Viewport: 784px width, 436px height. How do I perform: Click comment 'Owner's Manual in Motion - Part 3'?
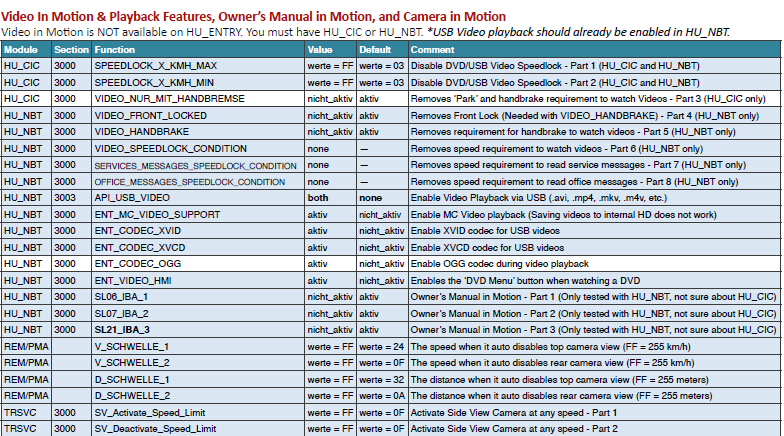[x=593, y=330]
